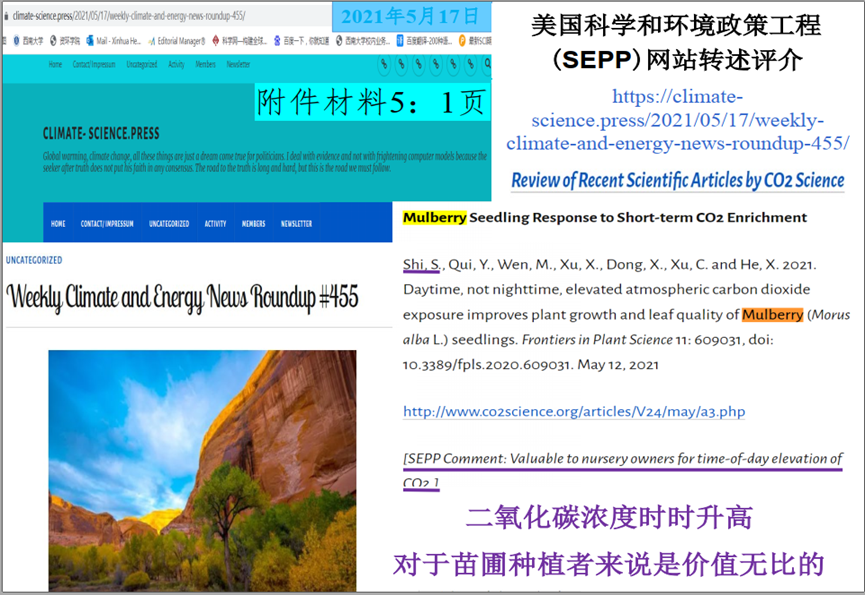Open MEMBERS in the blue nav bar

point(253,223)
